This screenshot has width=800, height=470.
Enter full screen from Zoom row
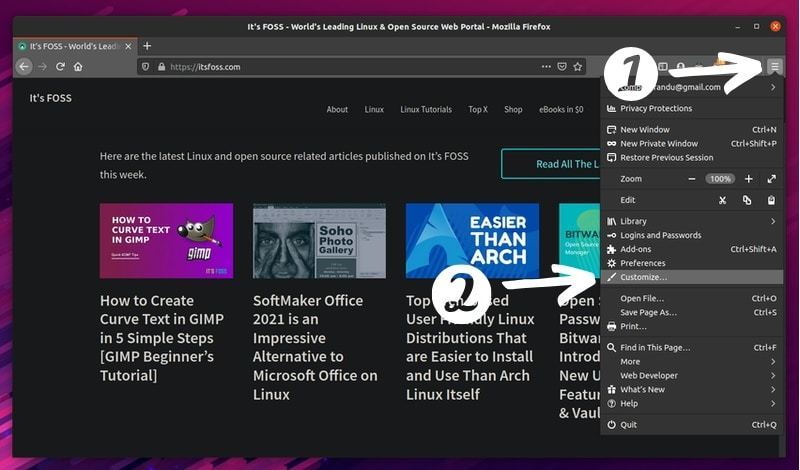(771, 179)
